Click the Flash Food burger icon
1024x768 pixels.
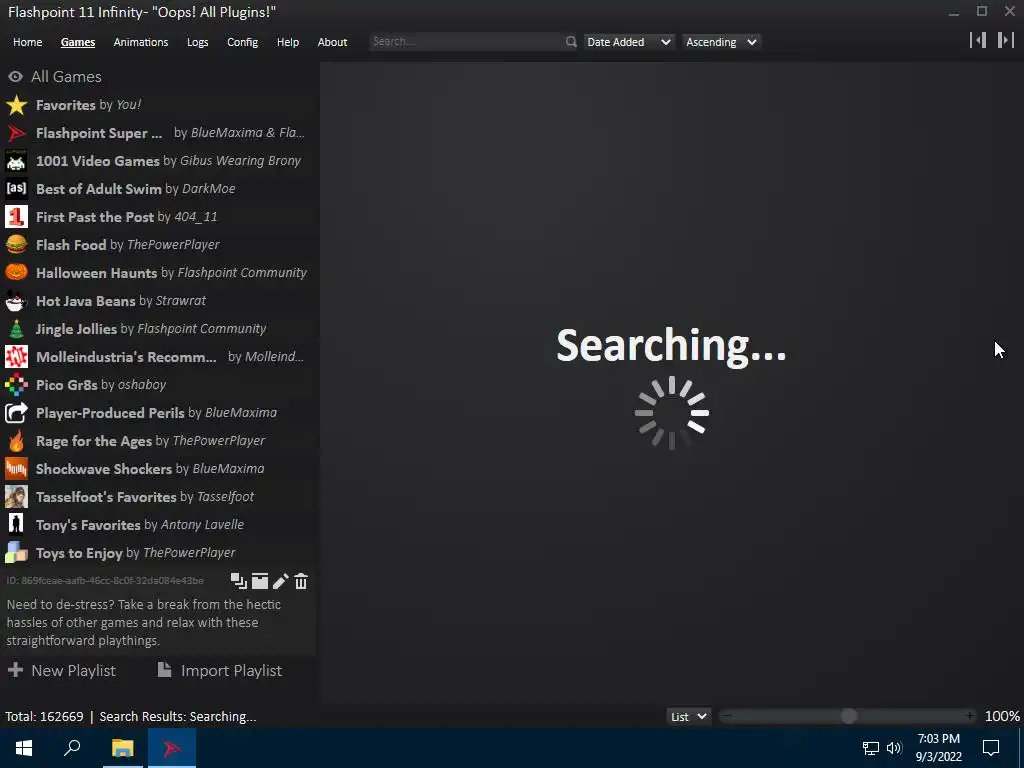pos(16,245)
